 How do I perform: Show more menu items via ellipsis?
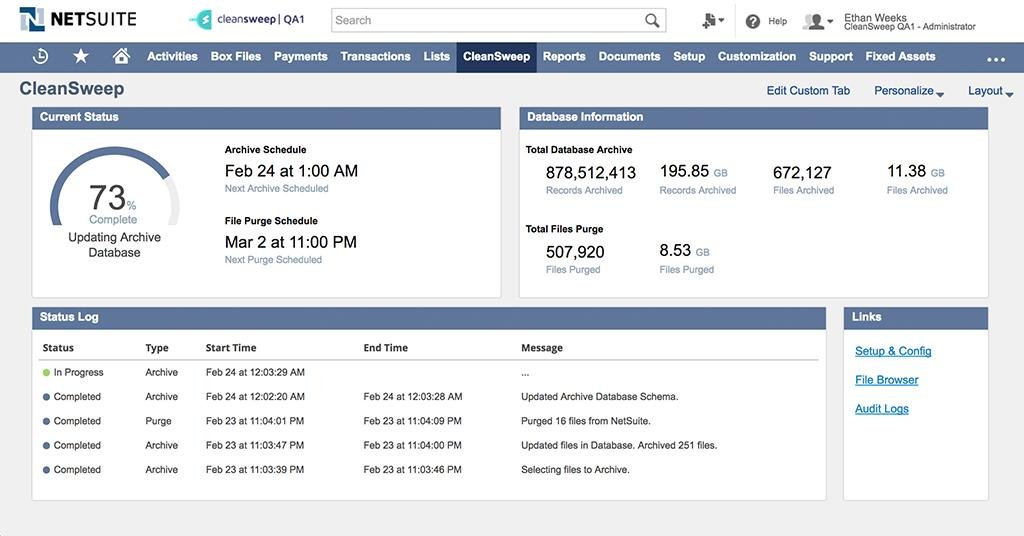point(996,59)
